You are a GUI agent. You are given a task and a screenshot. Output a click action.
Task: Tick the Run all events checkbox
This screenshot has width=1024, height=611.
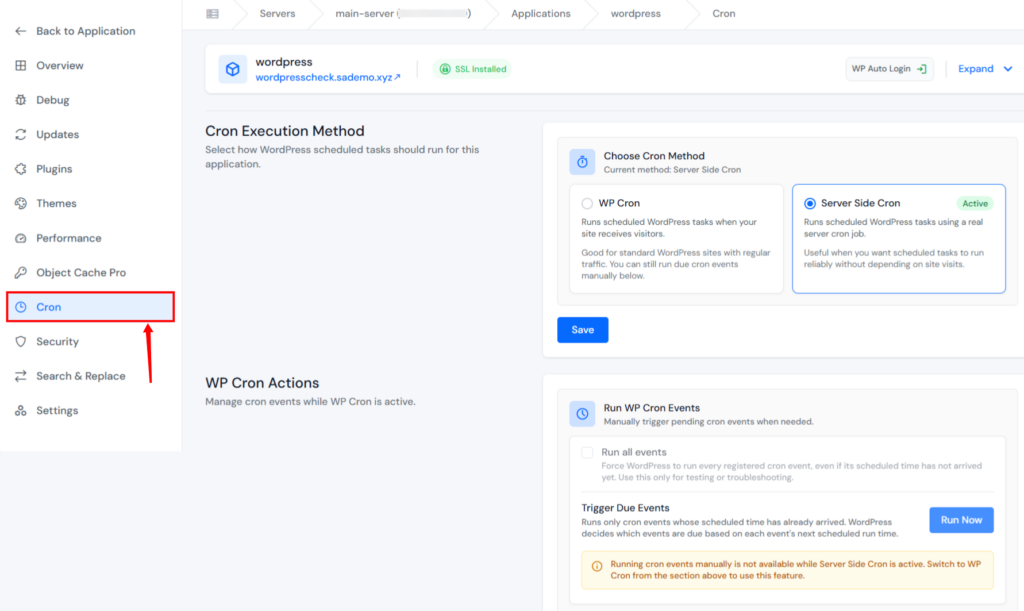(587, 452)
